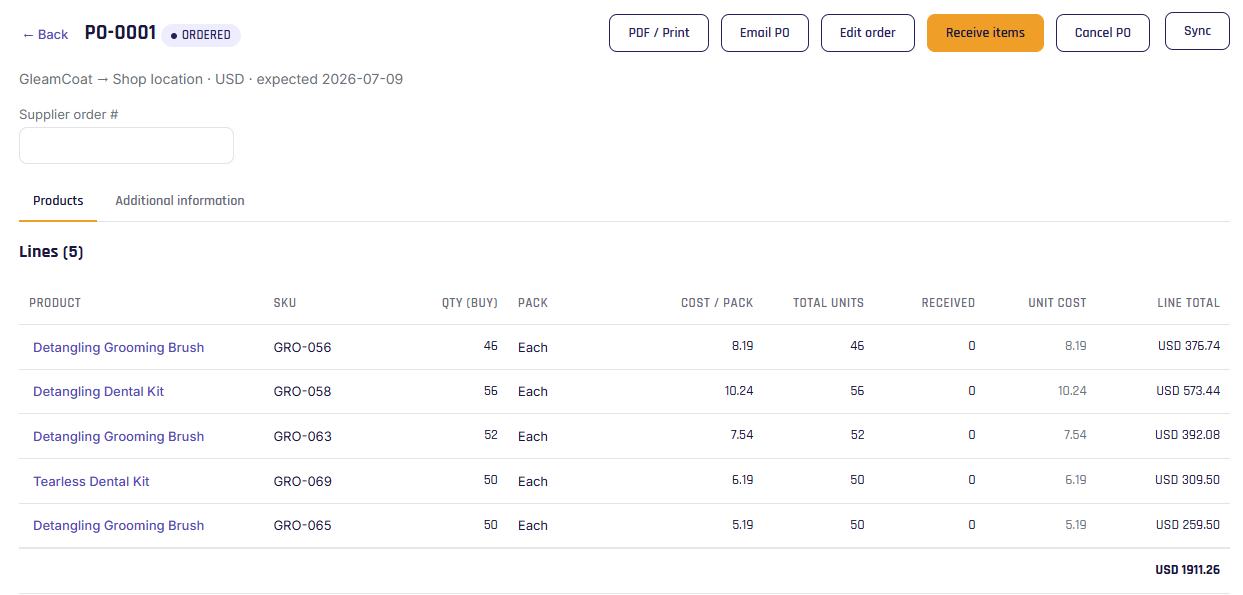Switch to the Additional information tab
The height and width of the screenshot is (595, 1243).
click(180, 200)
